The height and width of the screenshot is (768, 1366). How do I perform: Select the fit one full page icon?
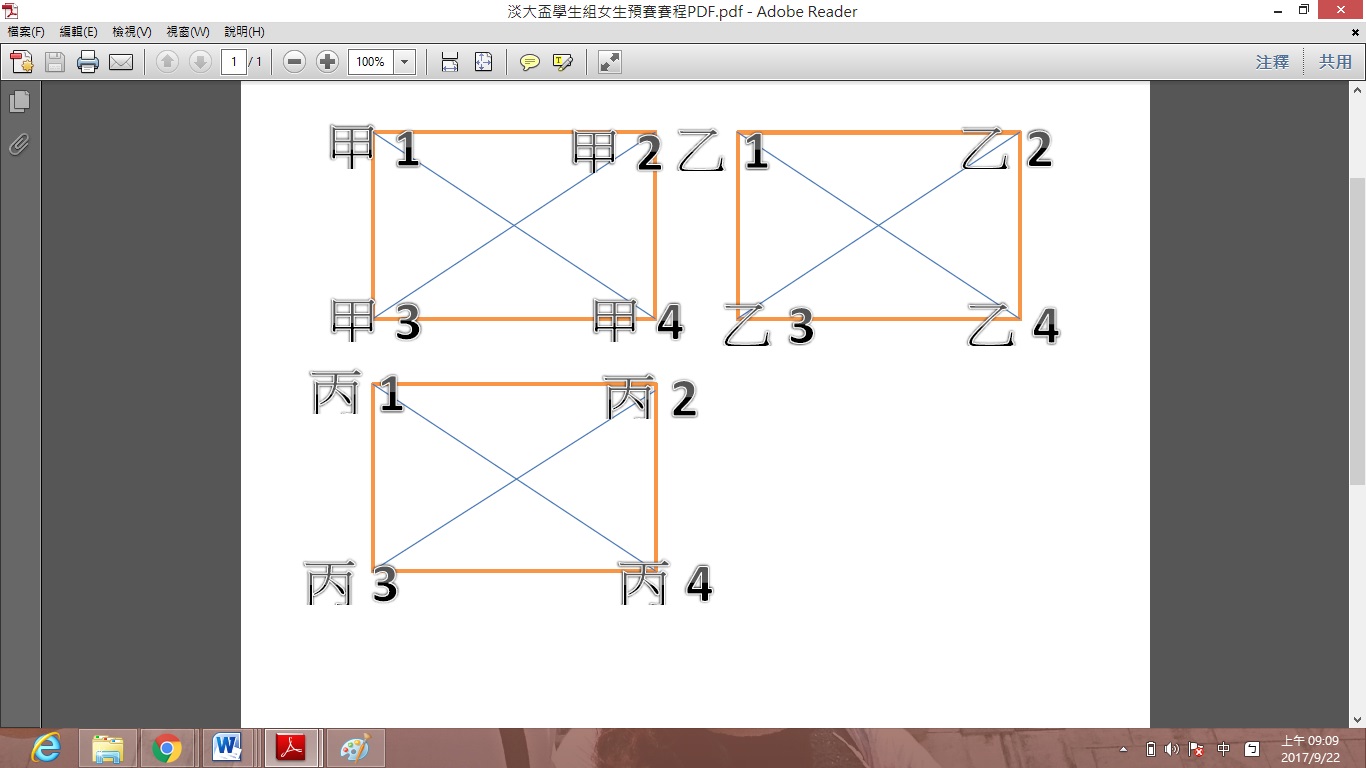(483, 62)
